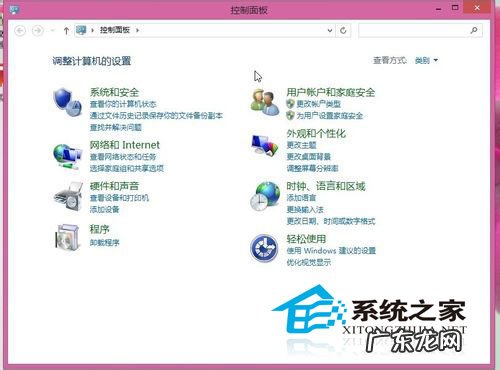Open 查找并解决问题 link
The height and width of the screenshot is (370, 500).
pyautogui.click(x=116, y=127)
